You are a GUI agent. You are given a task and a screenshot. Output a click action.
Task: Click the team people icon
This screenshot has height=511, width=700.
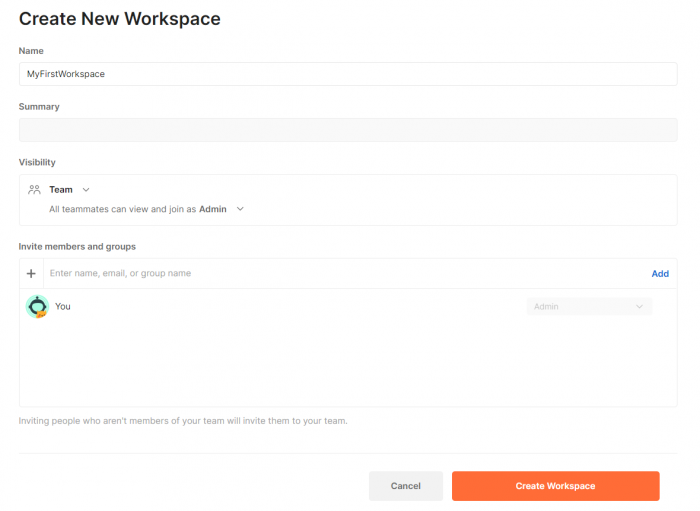(x=34, y=190)
